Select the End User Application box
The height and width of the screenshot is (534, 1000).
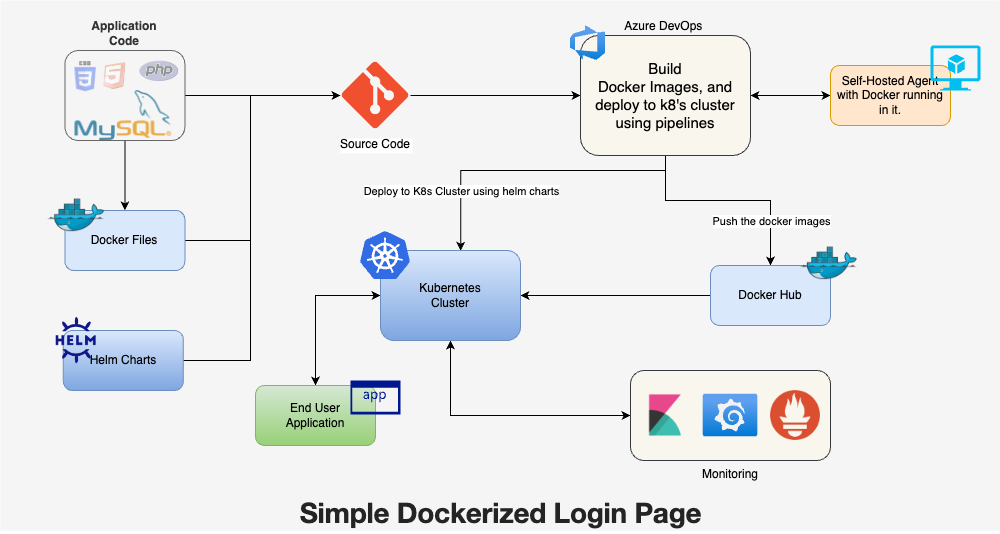[x=315, y=415]
